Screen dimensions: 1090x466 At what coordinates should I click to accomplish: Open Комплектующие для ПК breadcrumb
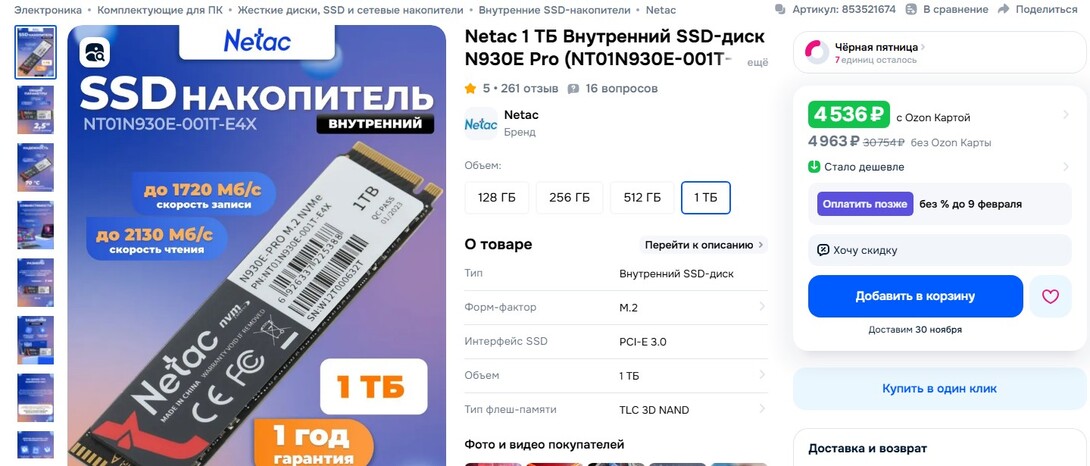point(160,10)
